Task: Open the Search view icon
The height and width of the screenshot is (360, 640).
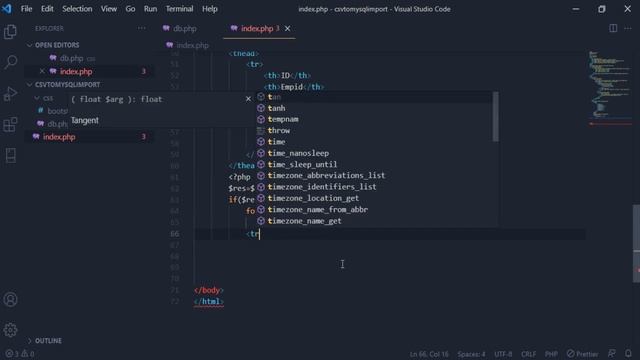Action: 10,62
